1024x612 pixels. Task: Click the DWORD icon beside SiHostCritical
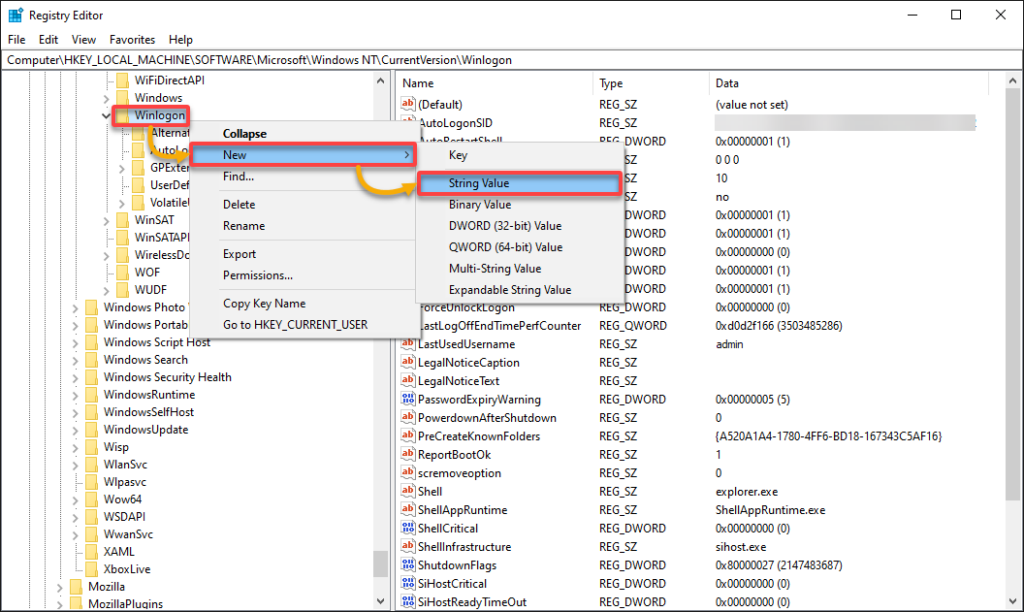[408, 583]
